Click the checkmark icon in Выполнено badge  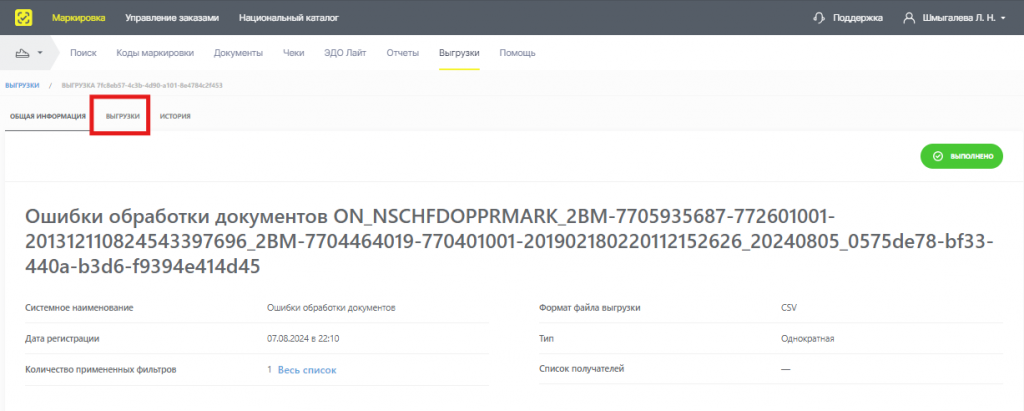[x=938, y=156]
